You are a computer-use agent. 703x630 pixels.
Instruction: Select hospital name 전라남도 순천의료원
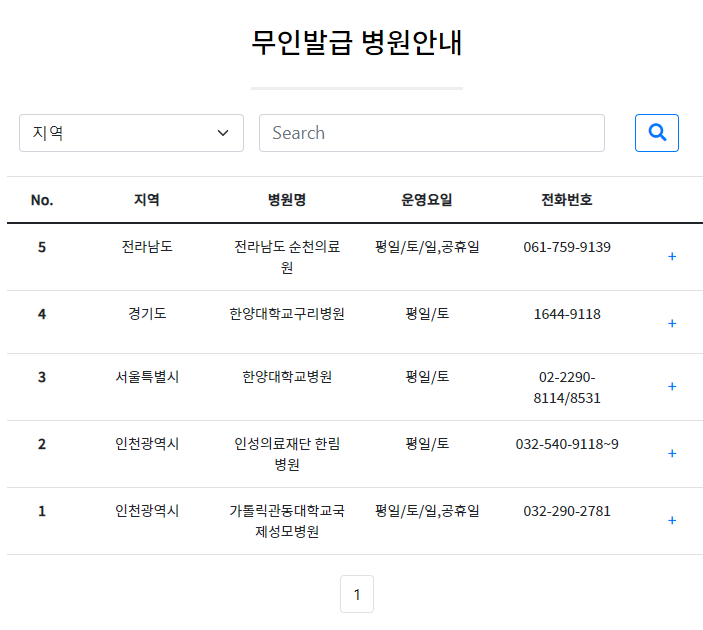point(287,257)
